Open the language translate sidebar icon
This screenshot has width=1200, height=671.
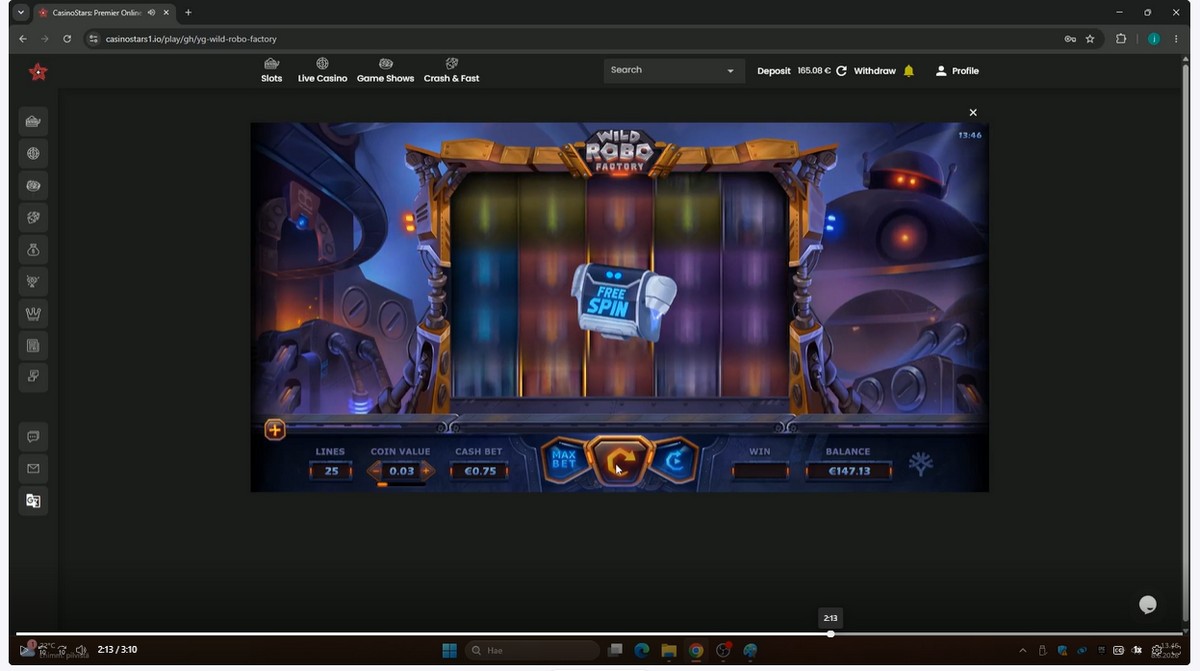pos(33,501)
